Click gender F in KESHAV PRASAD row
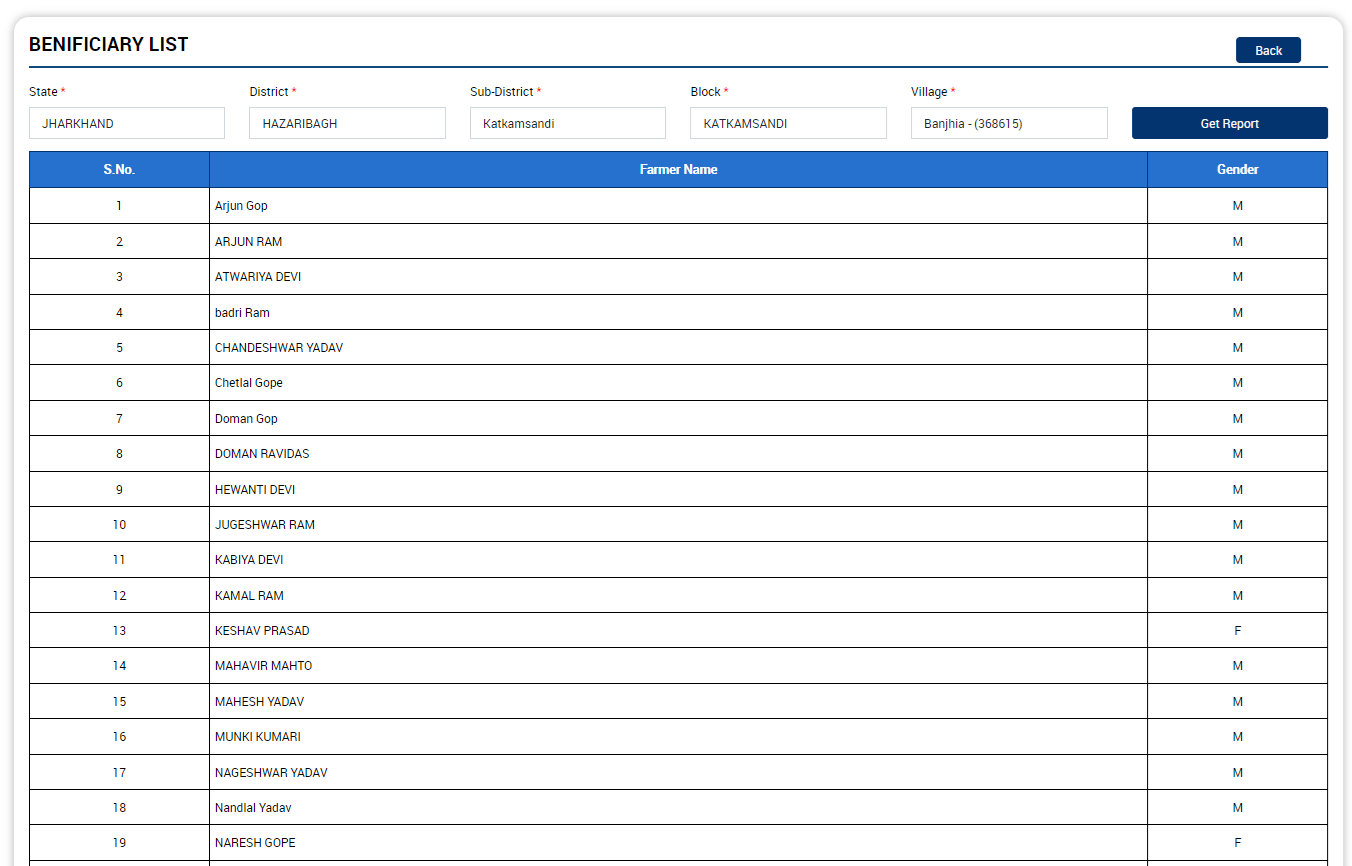The height and width of the screenshot is (866, 1352). pyautogui.click(x=1237, y=631)
